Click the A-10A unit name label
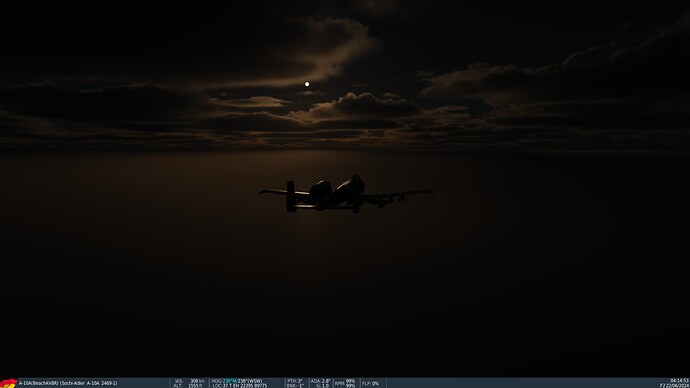Screen dimensions: 690x388 tap(68, 383)
